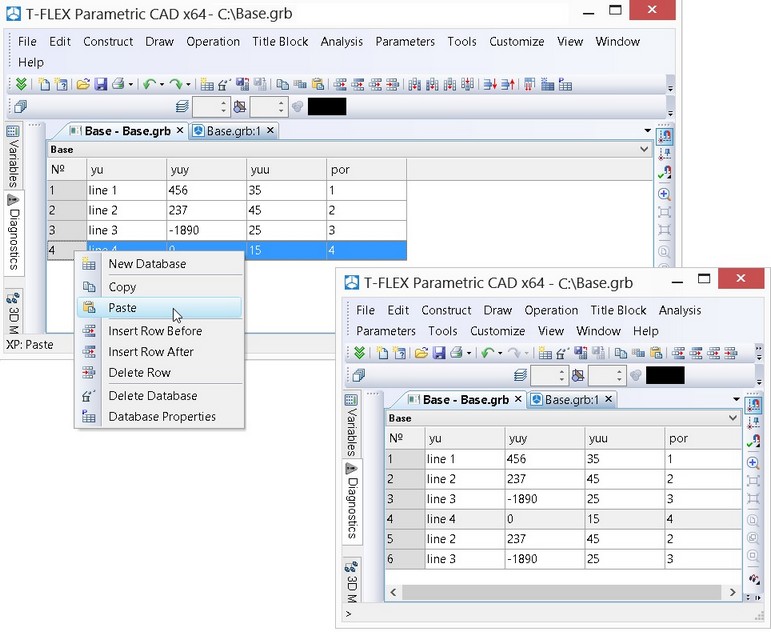Open the Title Block menu in the front window
The width and height of the screenshot is (771, 632).
618,310
